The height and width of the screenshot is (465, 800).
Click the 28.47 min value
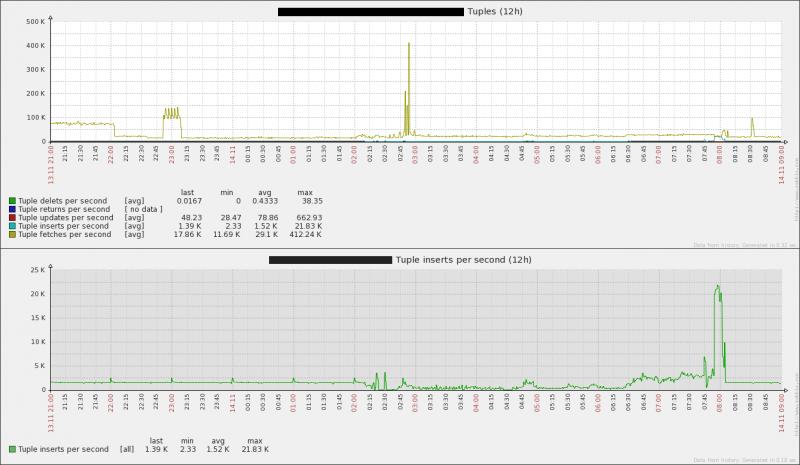231,218
